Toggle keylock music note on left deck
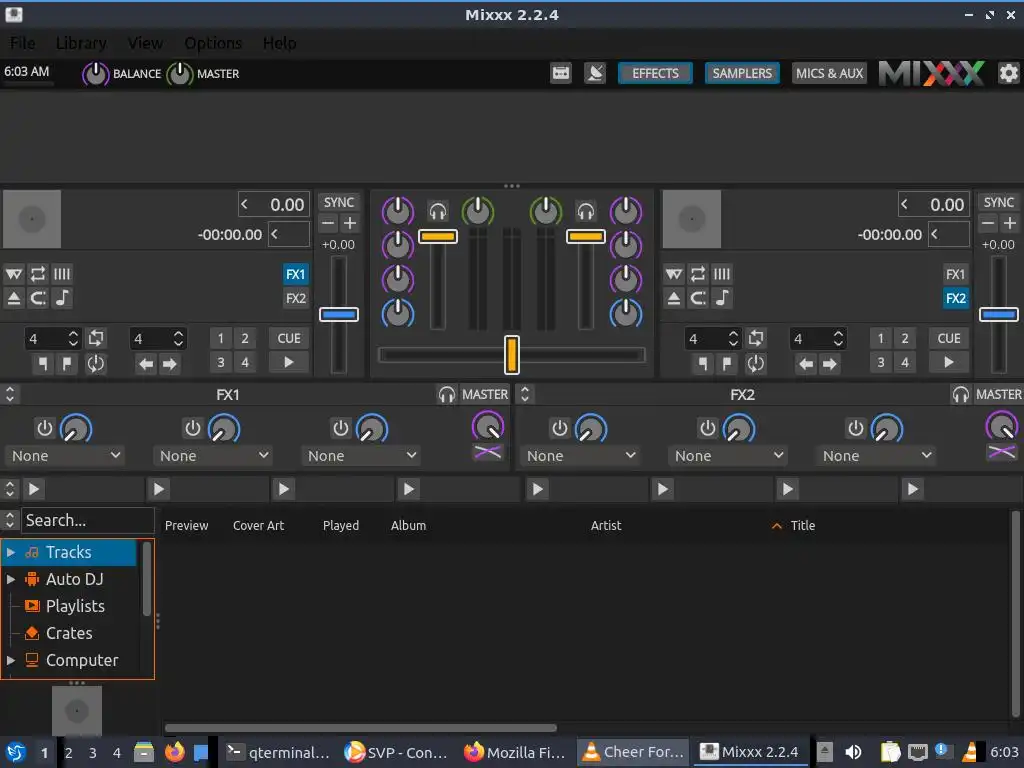1024x768 pixels. (x=62, y=298)
